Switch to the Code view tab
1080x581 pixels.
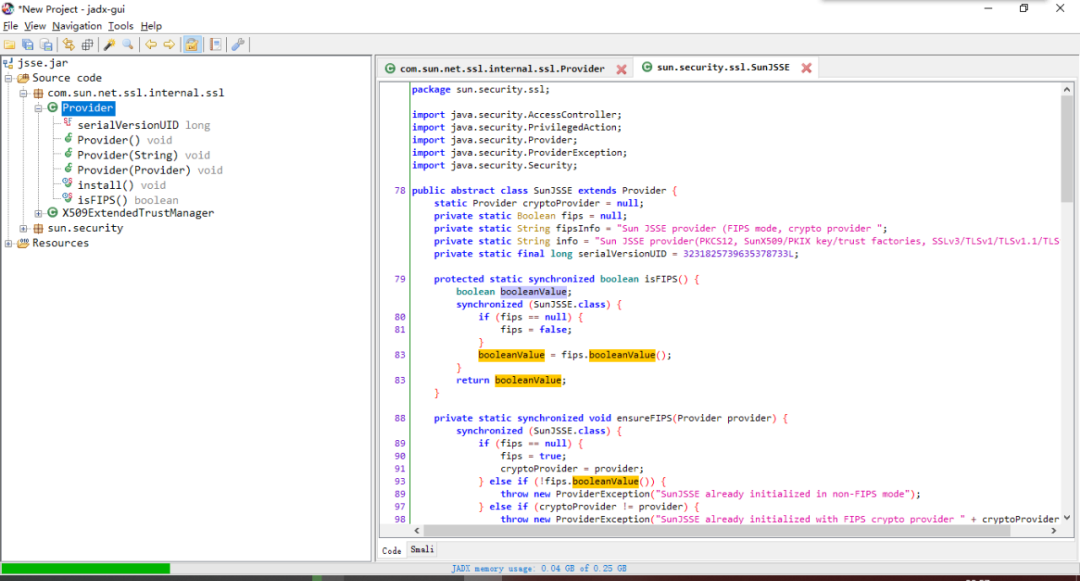click(392, 551)
